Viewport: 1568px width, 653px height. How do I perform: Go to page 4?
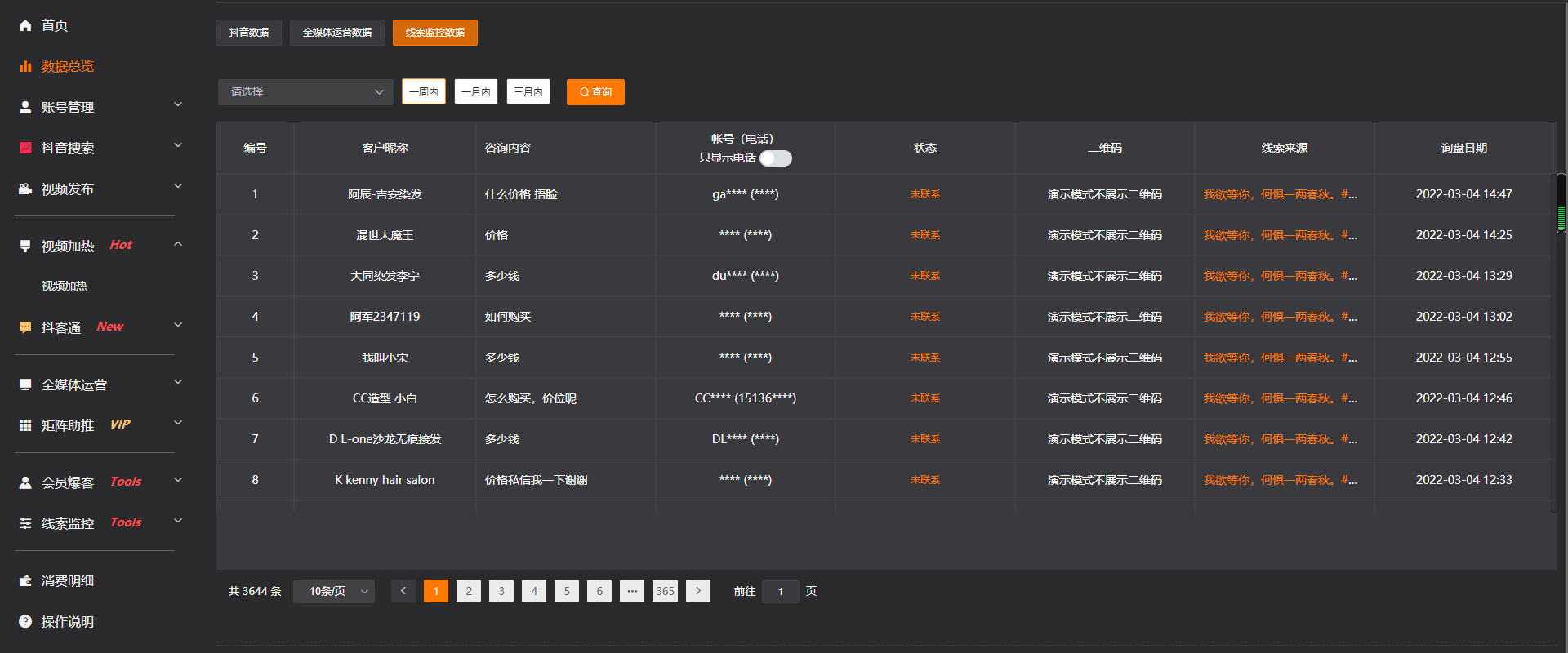point(534,591)
